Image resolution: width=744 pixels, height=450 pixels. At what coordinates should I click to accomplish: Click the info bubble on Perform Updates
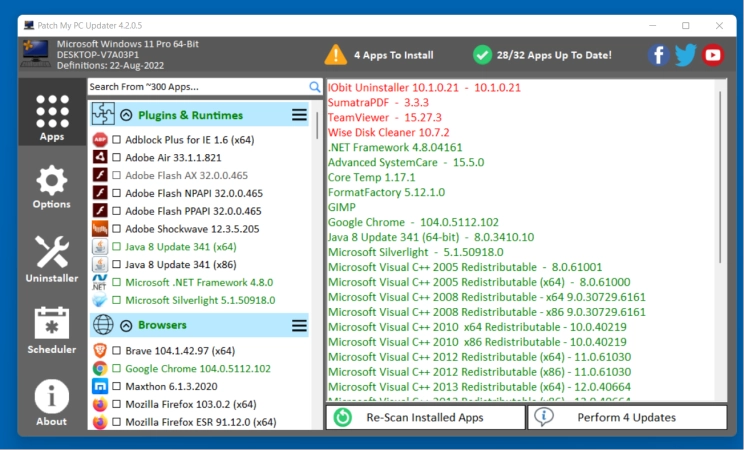(544, 417)
